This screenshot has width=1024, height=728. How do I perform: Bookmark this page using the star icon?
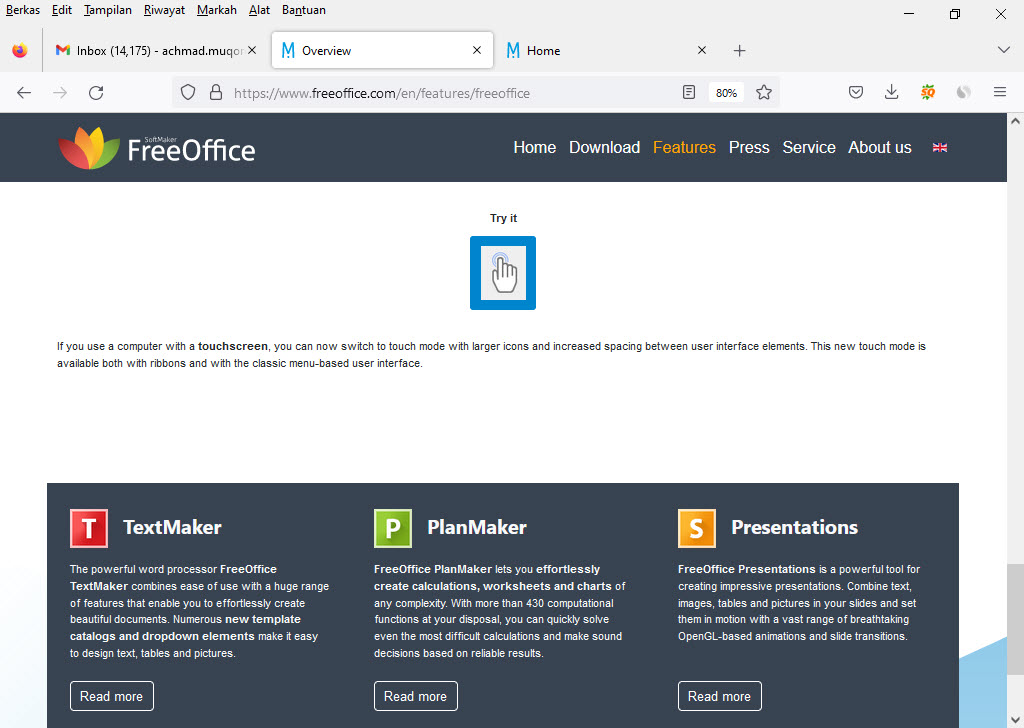(x=764, y=92)
